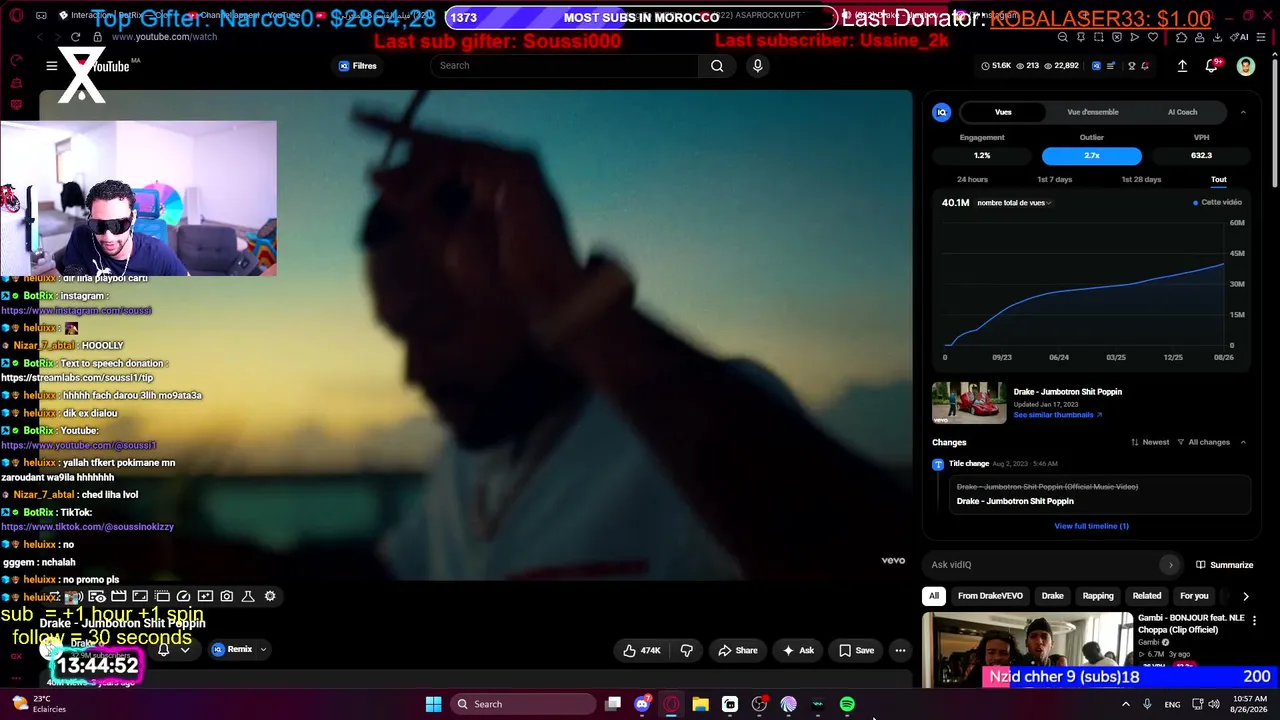Click the Filtres button
The height and width of the screenshot is (720, 1280).
pos(357,66)
